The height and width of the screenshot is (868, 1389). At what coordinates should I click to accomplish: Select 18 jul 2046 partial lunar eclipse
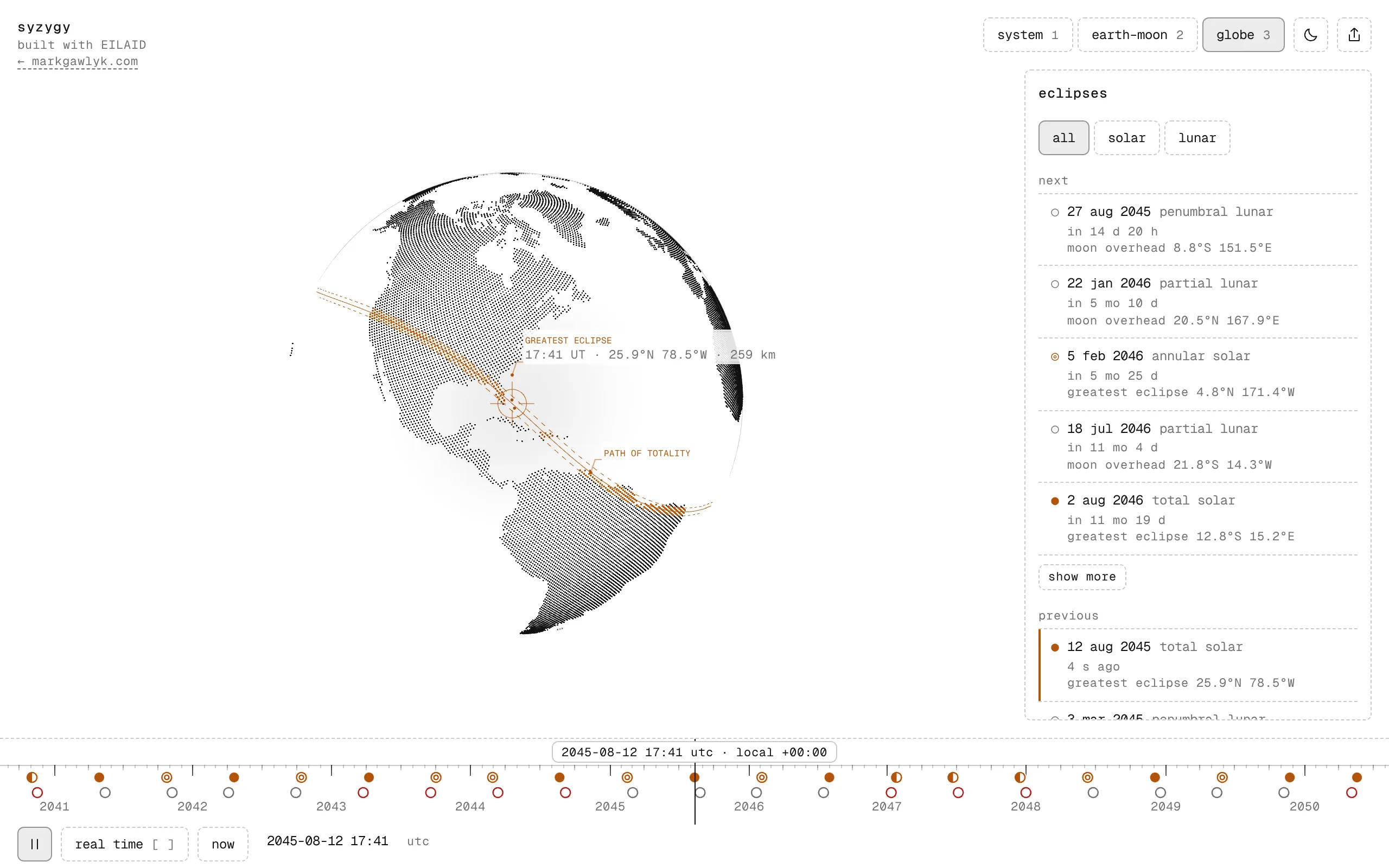click(x=1197, y=446)
